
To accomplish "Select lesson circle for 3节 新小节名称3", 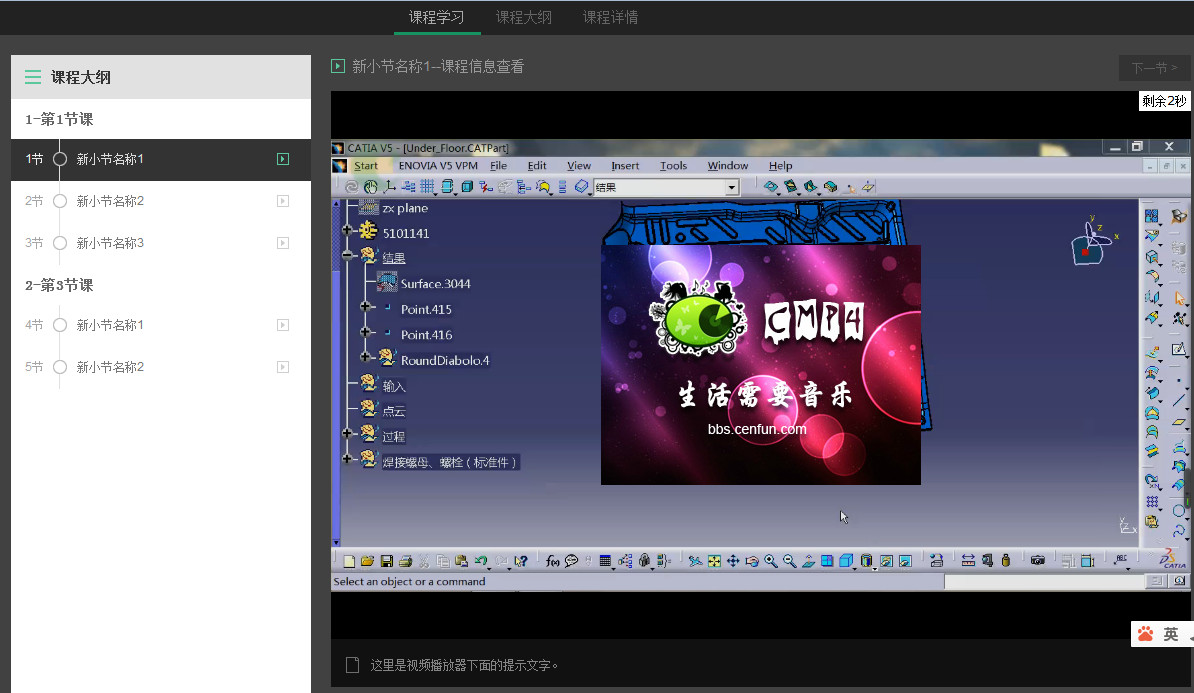I will 60,243.
